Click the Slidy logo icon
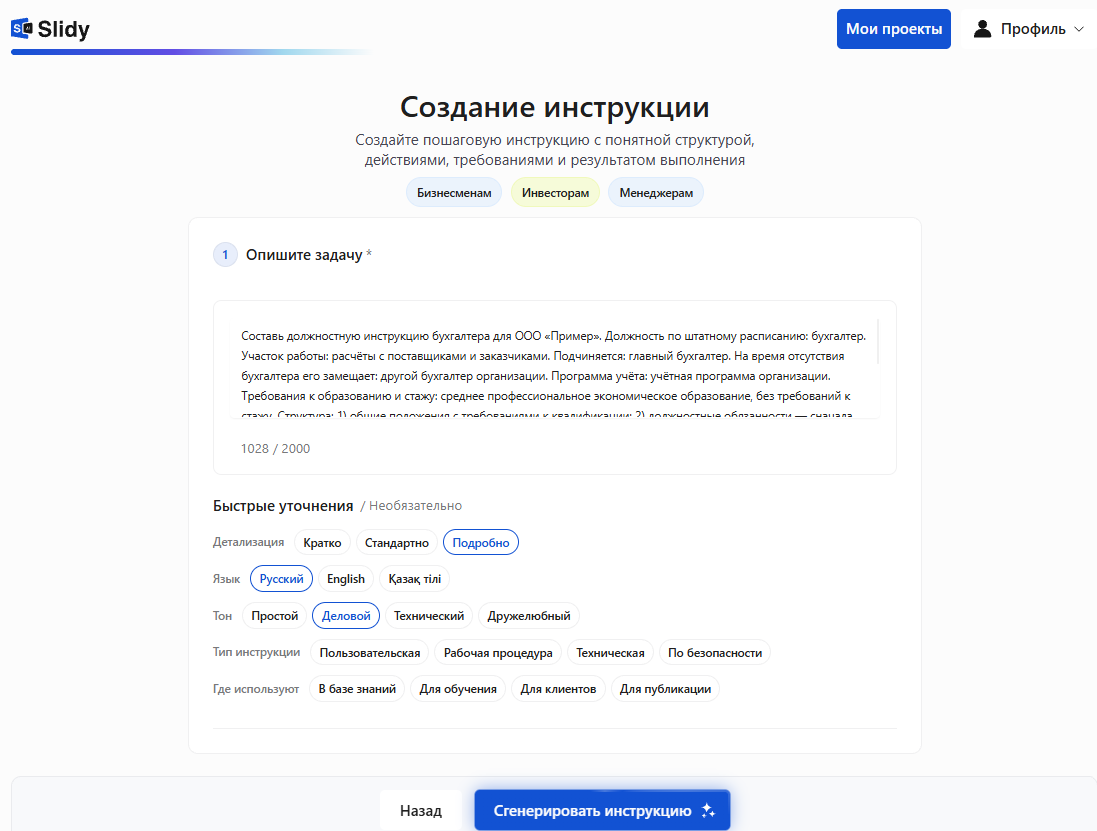 [22, 29]
